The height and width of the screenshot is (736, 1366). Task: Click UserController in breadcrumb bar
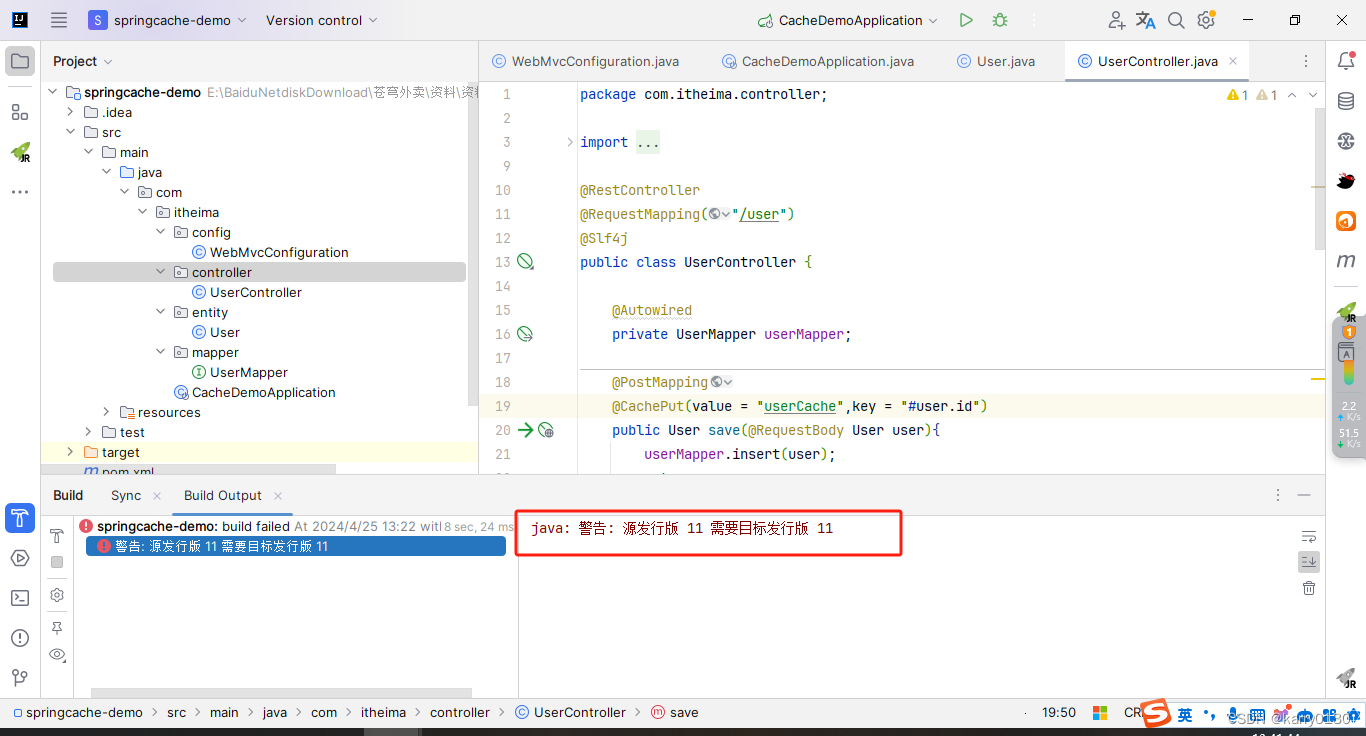571,713
